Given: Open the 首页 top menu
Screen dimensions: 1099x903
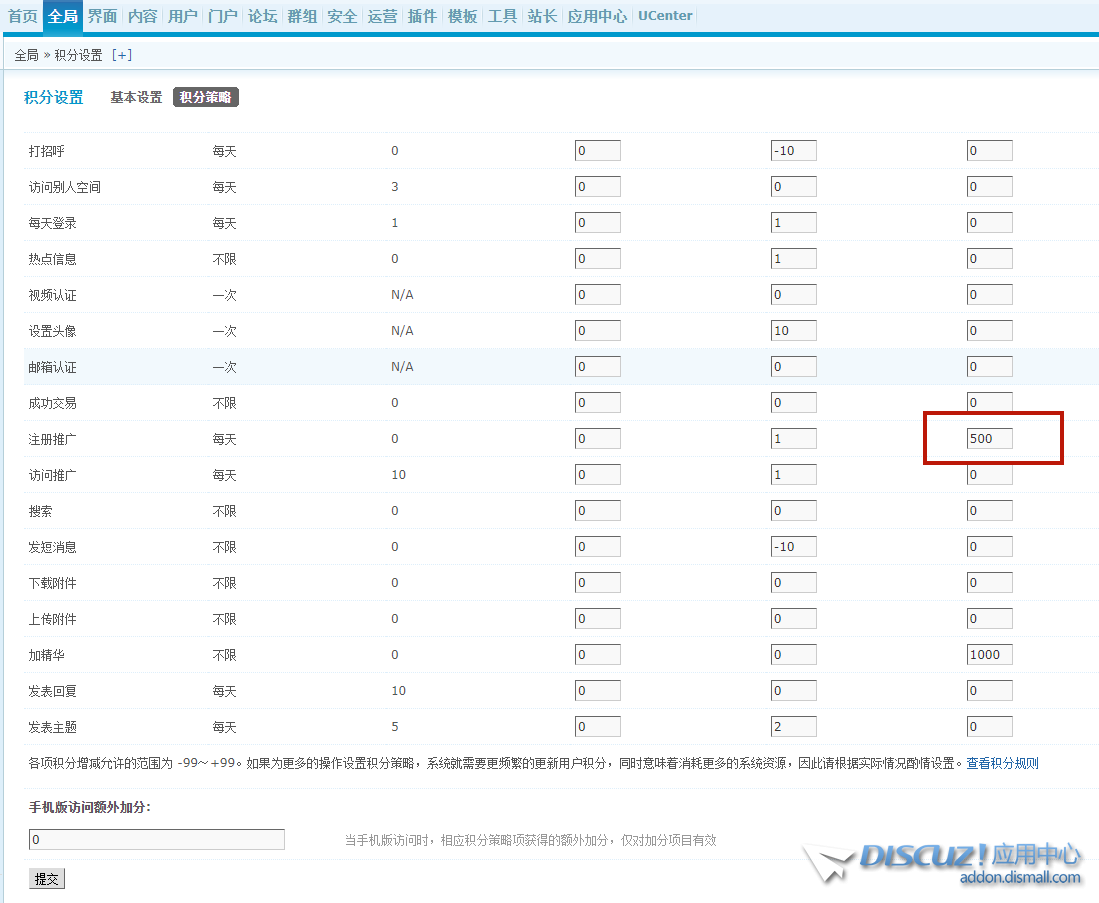Looking at the screenshot, I should pyautogui.click(x=23, y=16).
